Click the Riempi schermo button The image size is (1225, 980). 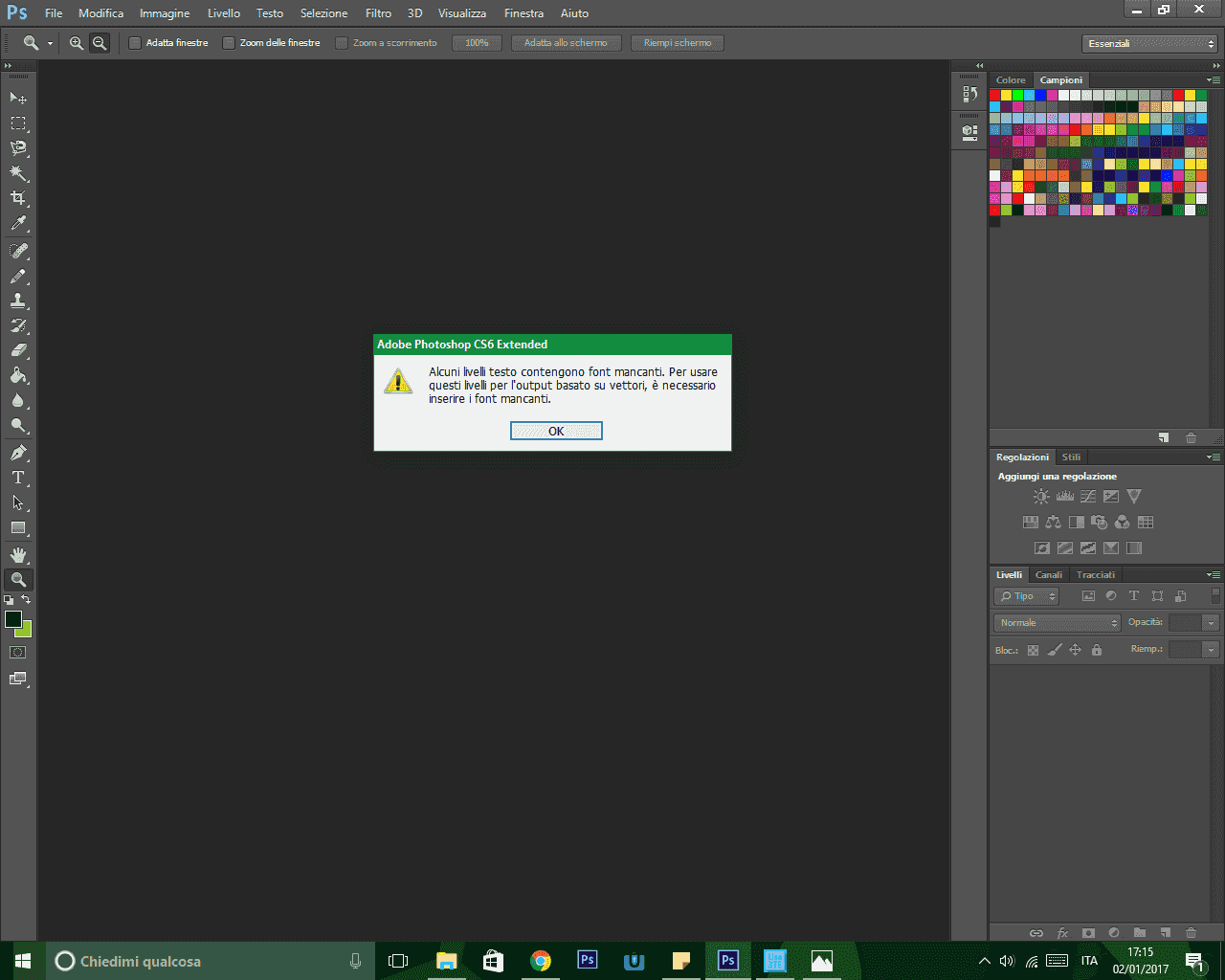(678, 43)
